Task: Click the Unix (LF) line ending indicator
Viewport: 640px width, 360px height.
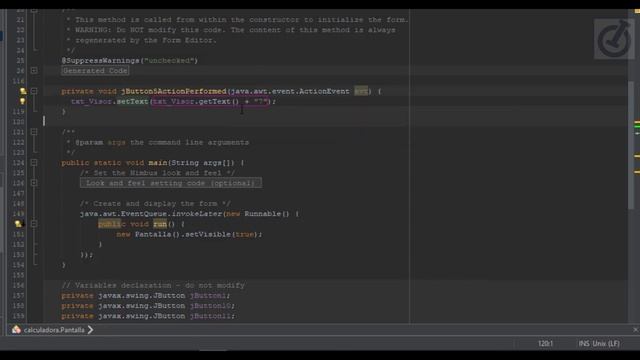Action: pyautogui.click(x=606, y=344)
